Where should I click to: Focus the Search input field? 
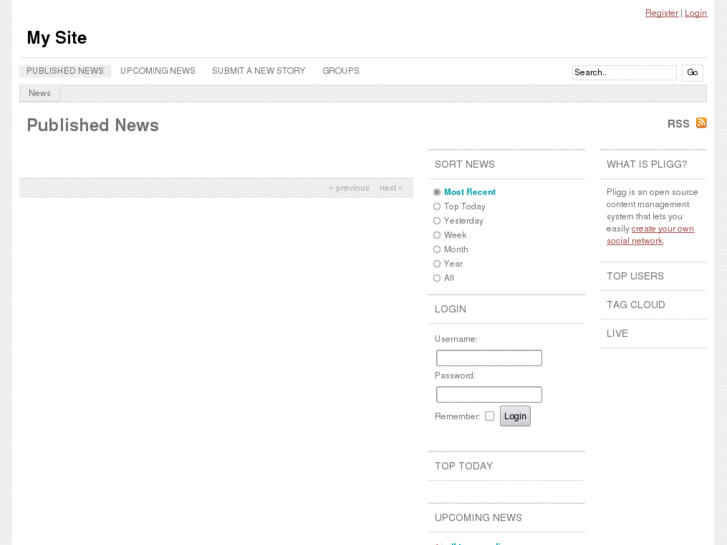(x=624, y=72)
